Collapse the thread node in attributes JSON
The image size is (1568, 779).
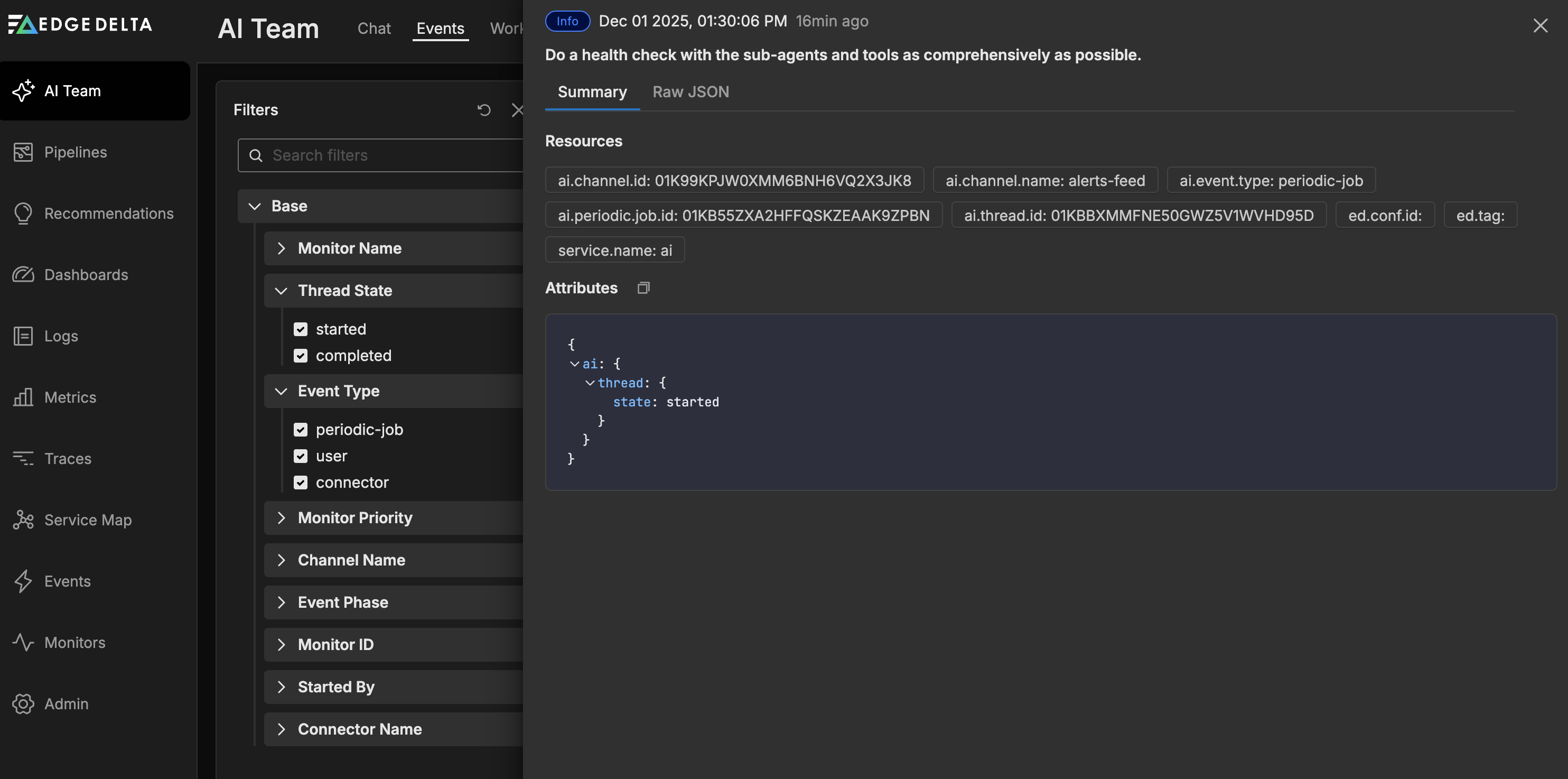click(589, 383)
